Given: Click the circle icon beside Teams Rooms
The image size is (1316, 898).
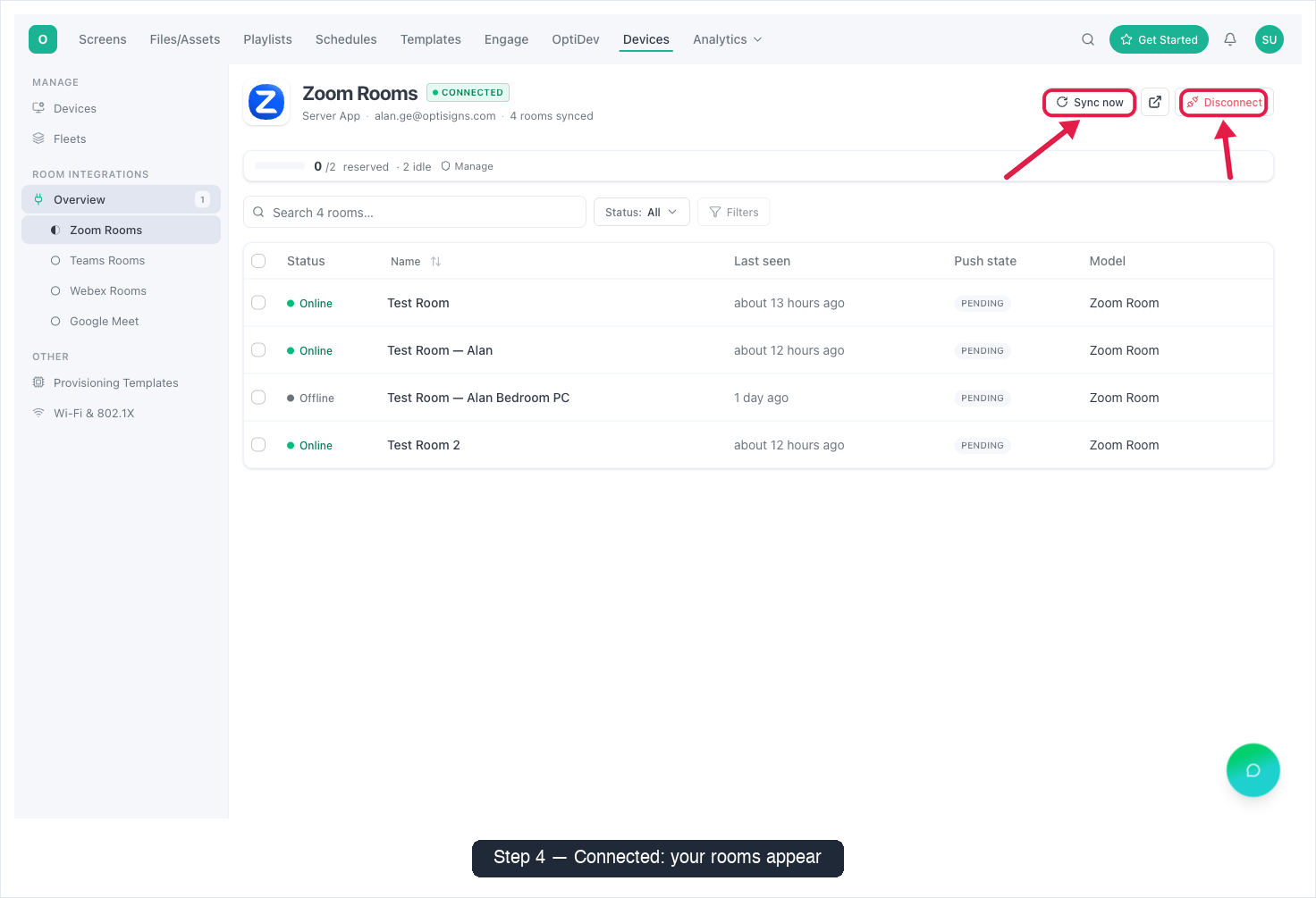Looking at the screenshot, I should (55, 260).
